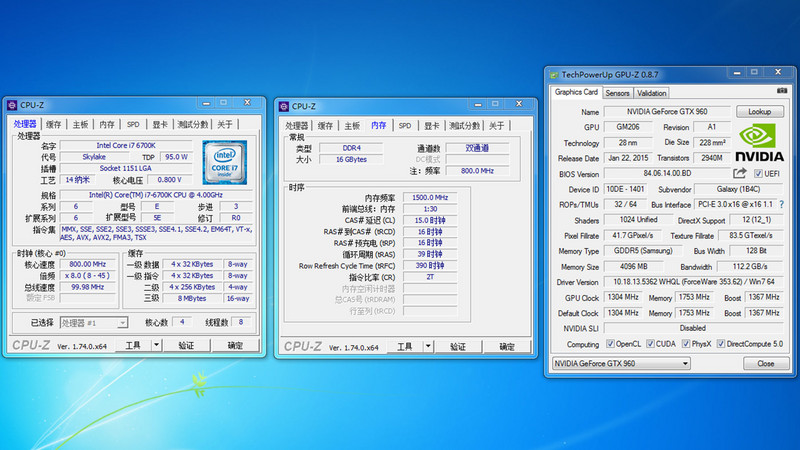
Task: Click the CPU name Intel Core i7 6700K
Action: click(126, 145)
